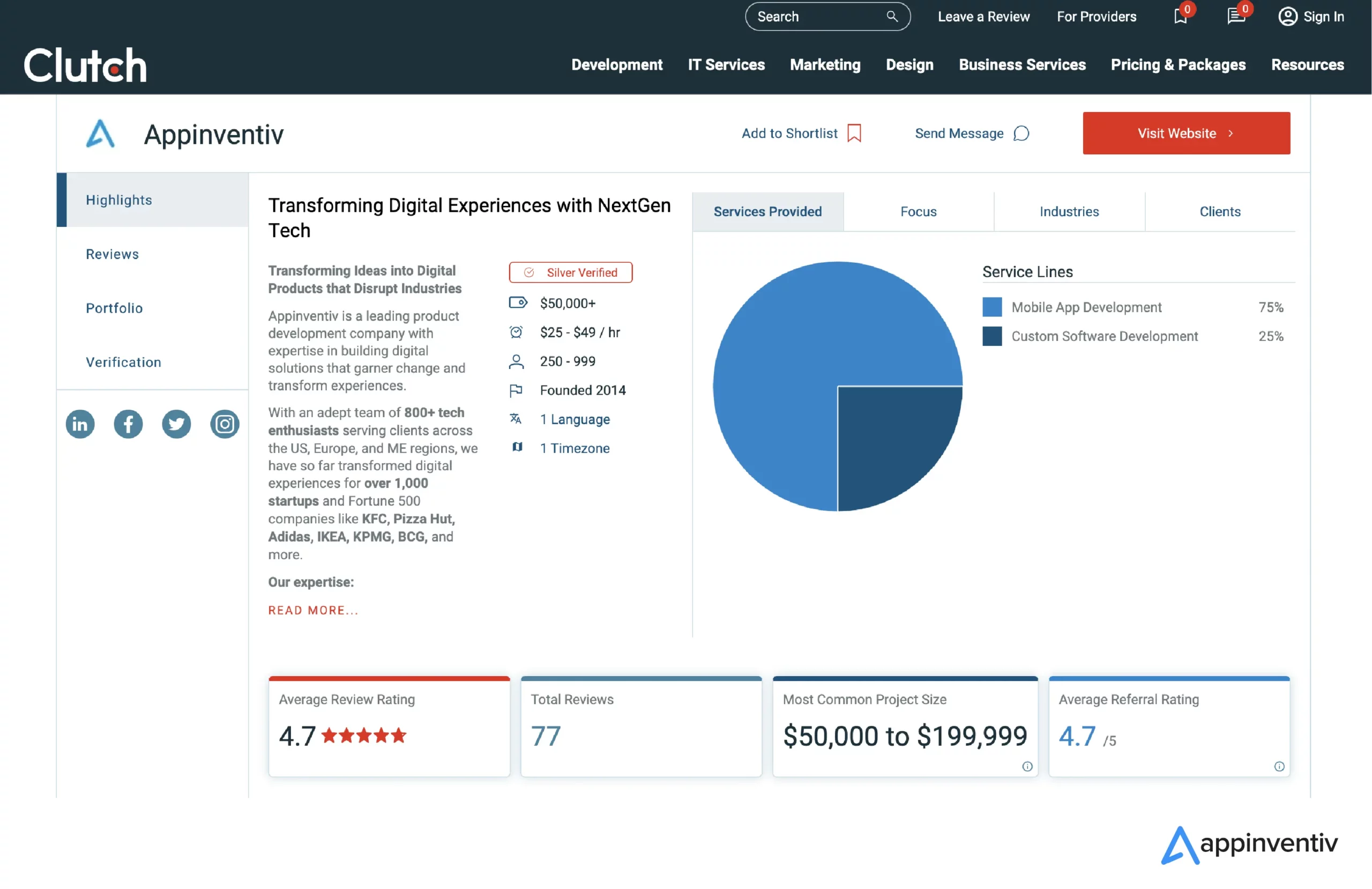Screen dimensions: 1372x889
Task: Click the Silver Verified check icon
Action: pos(528,272)
